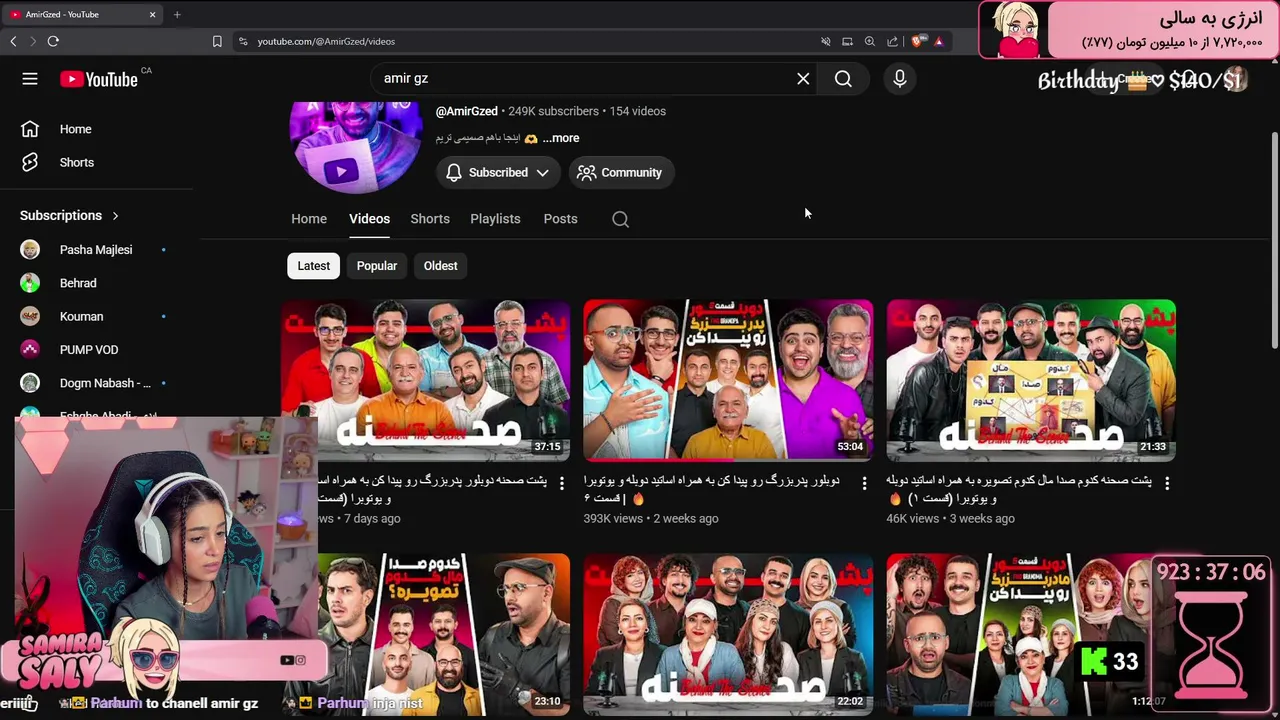
Task: Open the 53:04 video thumbnail
Action: [728, 381]
